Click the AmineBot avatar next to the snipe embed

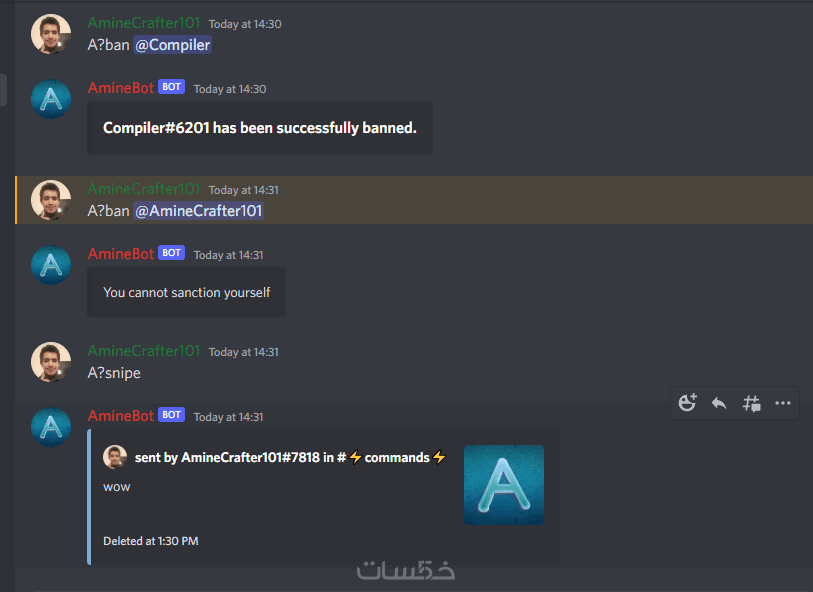(x=51, y=427)
